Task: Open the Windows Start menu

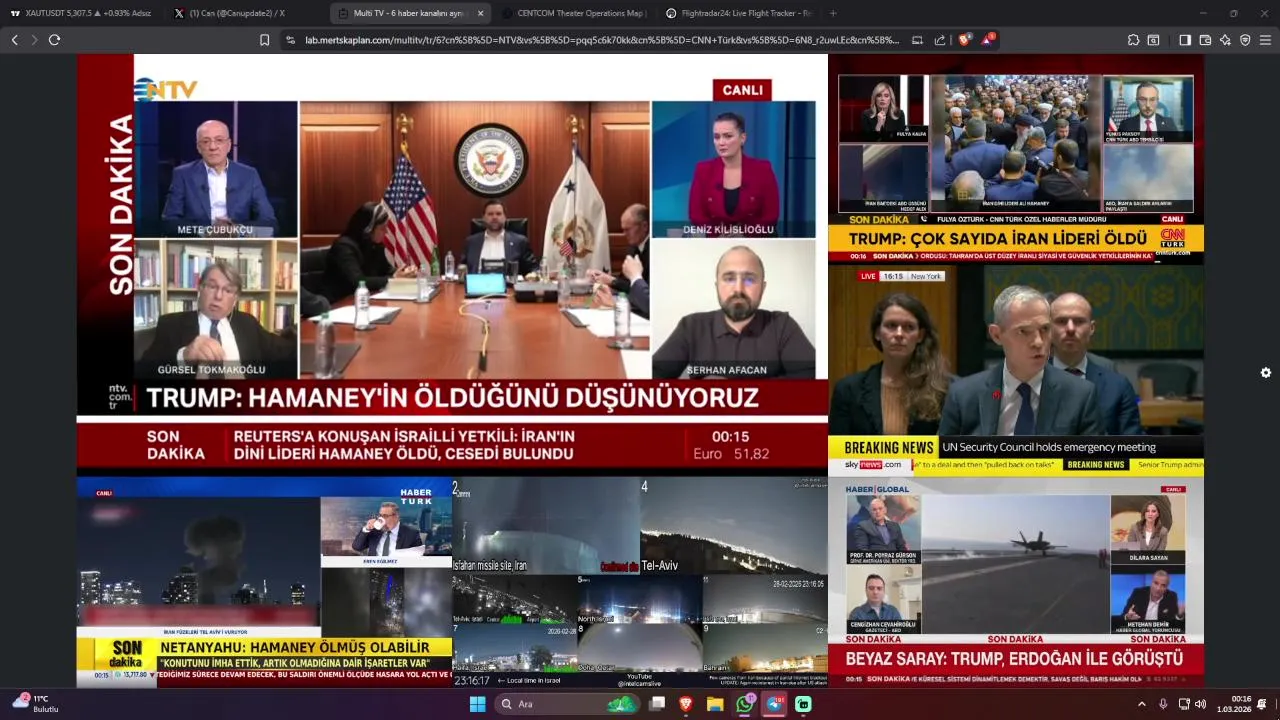Action: pos(477,704)
